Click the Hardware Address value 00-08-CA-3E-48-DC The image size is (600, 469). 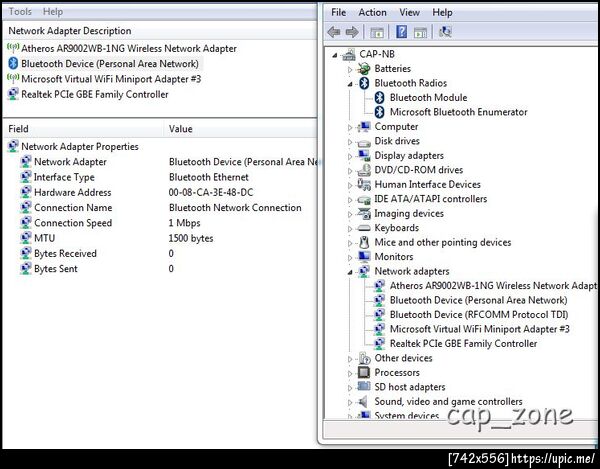211,192
